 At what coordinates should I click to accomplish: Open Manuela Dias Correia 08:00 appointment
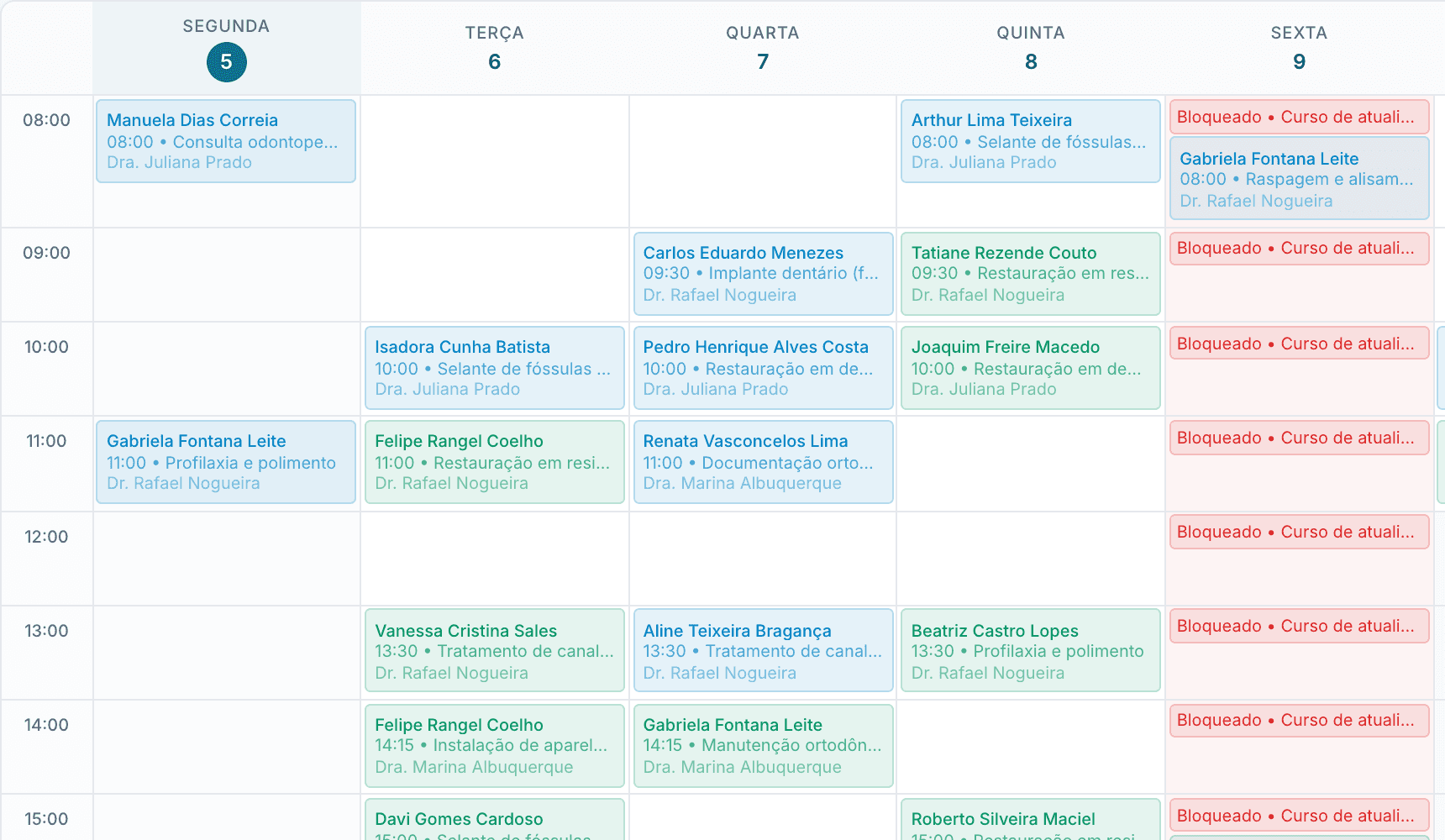pyautogui.click(x=226, y=141)
